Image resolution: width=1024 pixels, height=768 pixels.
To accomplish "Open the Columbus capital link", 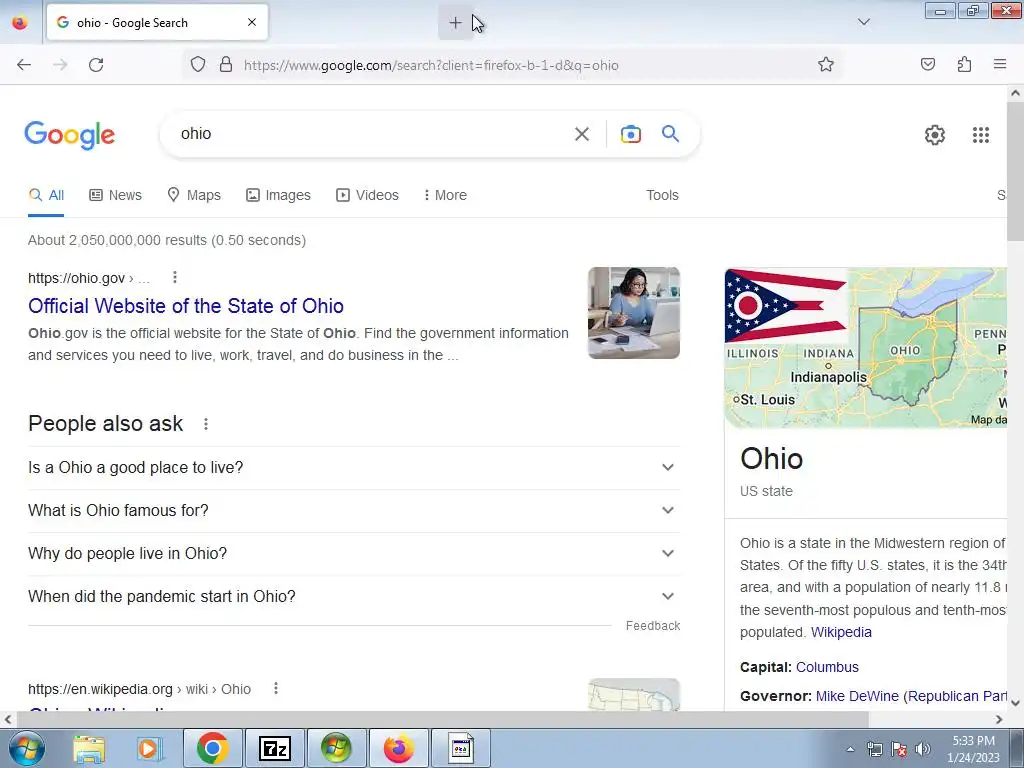I will point(827,667).
